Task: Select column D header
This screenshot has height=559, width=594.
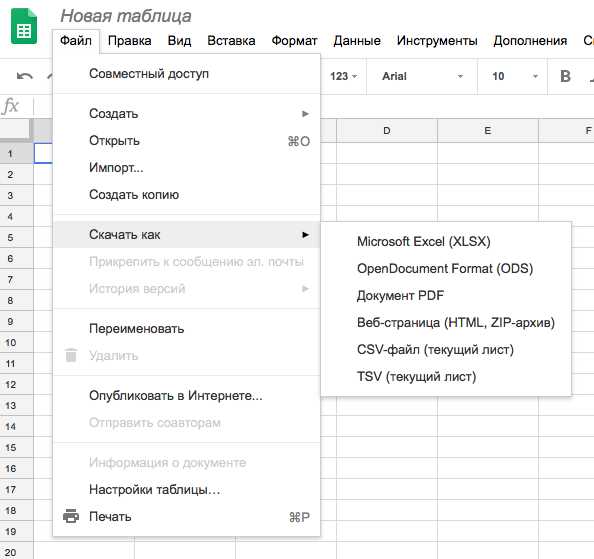Action: [387, 131]
